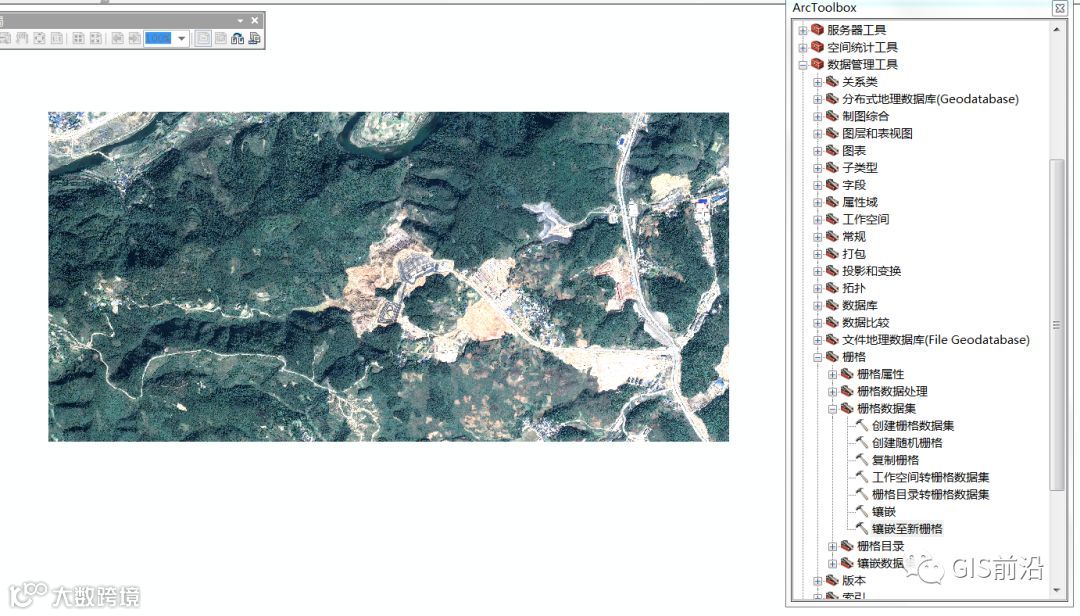Image resolution: width=1080 pixels, height=616 pixels.
Task: Close the floating Layout toolbar
Action: 255,21
